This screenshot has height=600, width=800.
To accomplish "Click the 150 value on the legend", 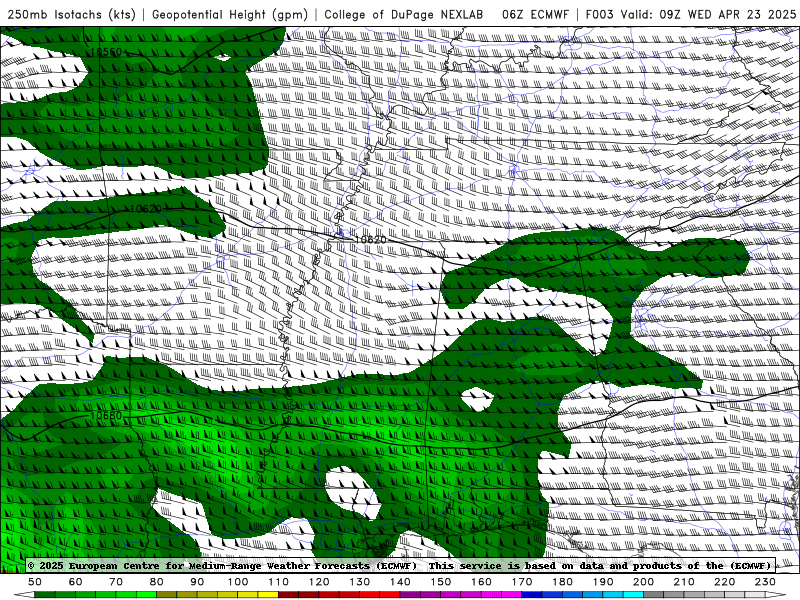I will point(441,582).
